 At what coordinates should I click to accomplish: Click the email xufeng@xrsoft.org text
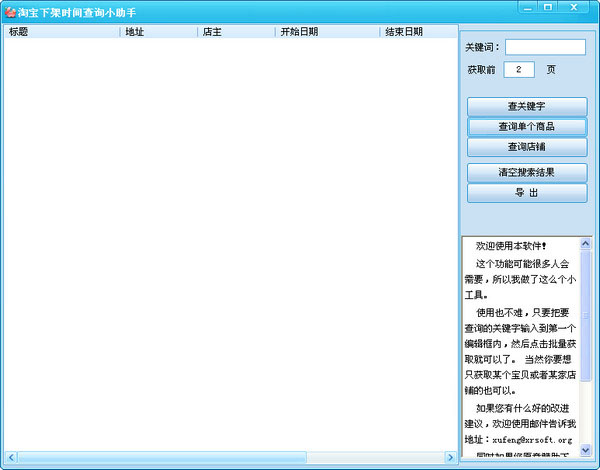532,440
